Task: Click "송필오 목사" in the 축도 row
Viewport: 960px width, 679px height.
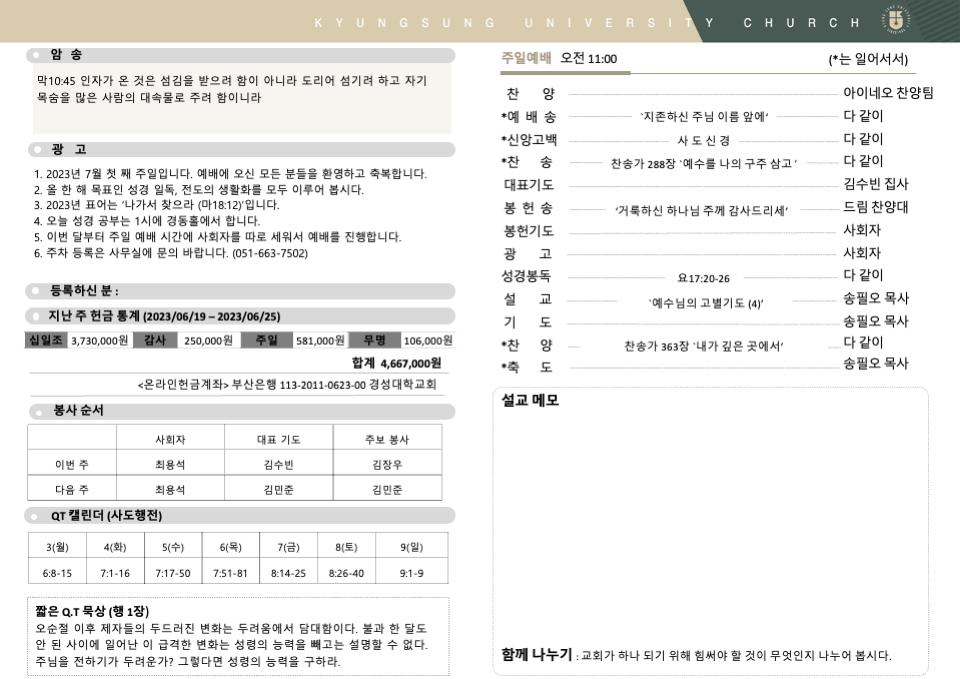Action: tap(876, 364)
